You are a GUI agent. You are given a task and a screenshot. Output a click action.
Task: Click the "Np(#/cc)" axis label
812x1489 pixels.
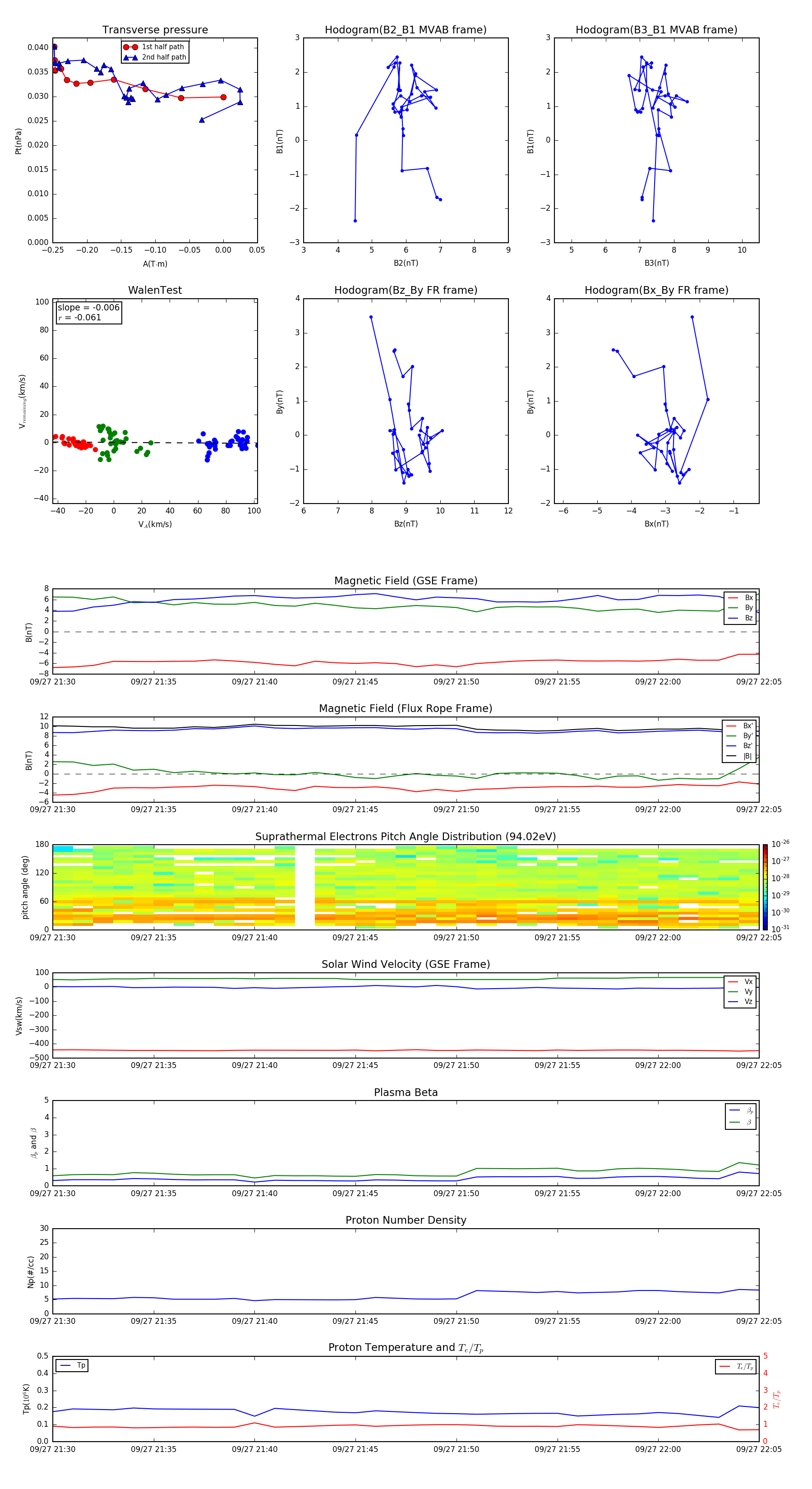(31, 1272)
